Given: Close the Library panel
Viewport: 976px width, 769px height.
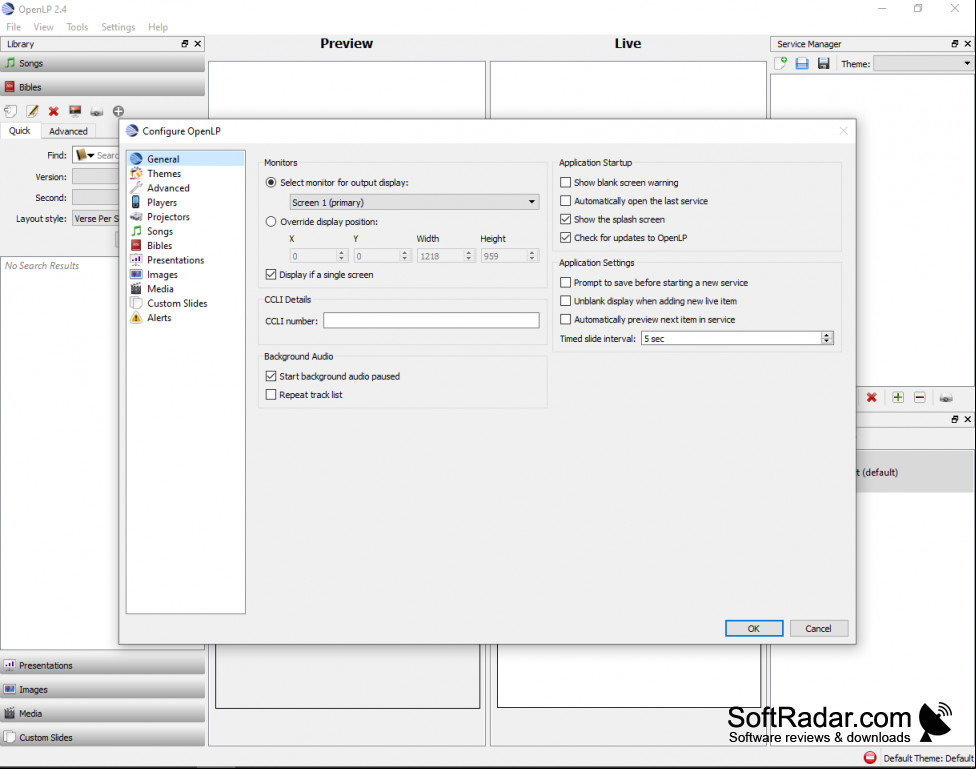Looking at the screenshot, I should coord(198,44).
